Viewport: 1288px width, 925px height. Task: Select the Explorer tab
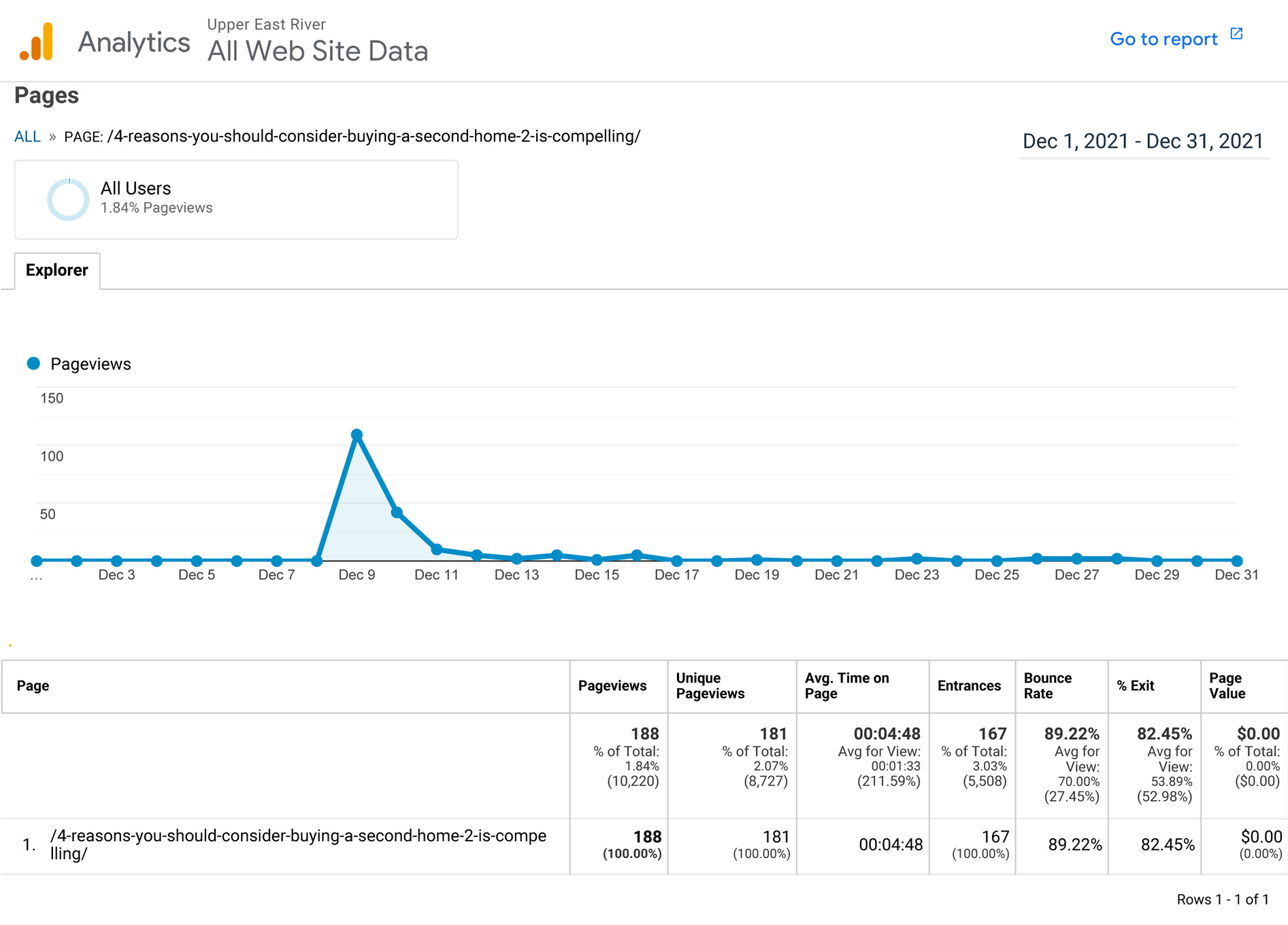pos(57,270)
